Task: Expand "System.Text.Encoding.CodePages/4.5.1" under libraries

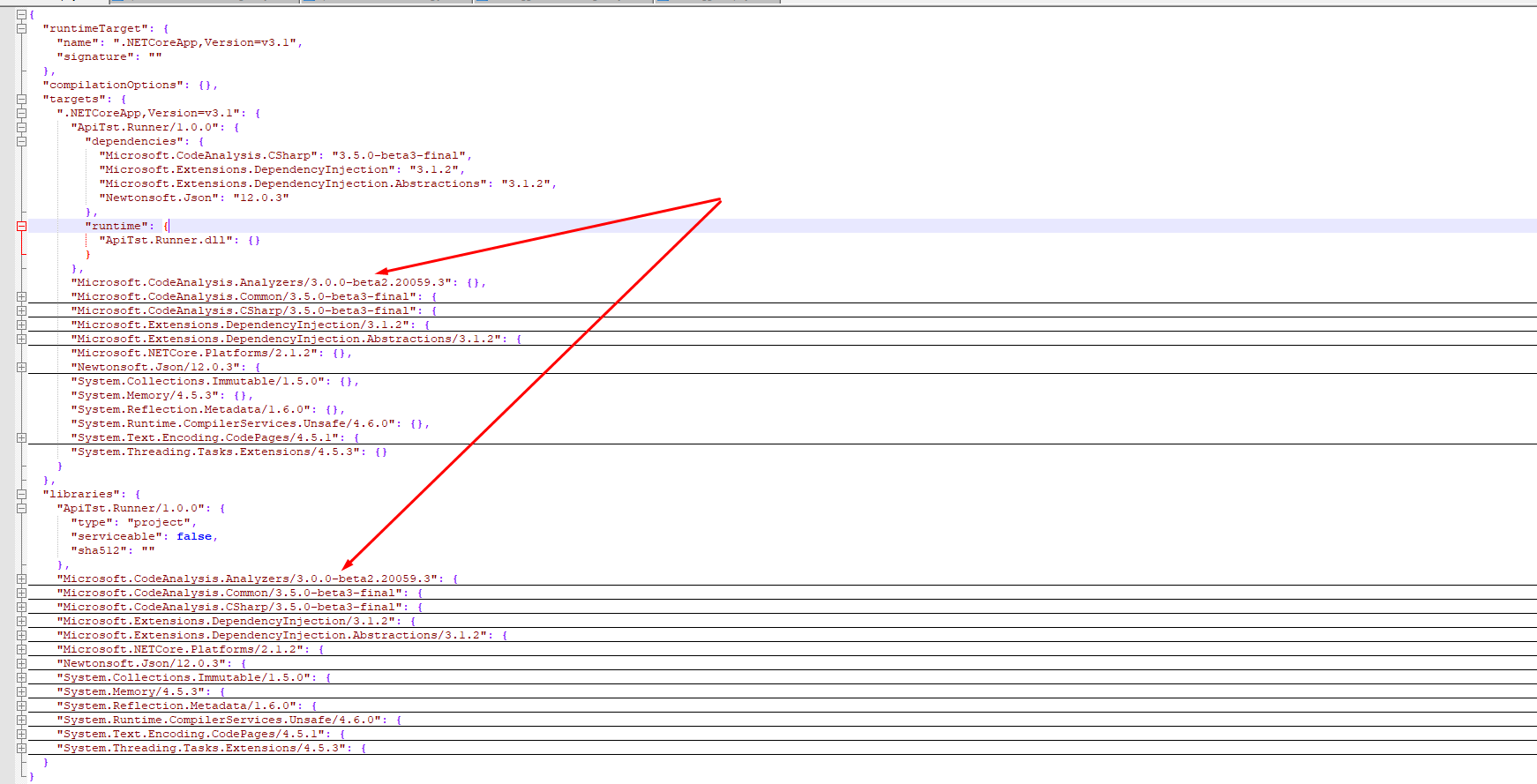Action: coord(21,734)
